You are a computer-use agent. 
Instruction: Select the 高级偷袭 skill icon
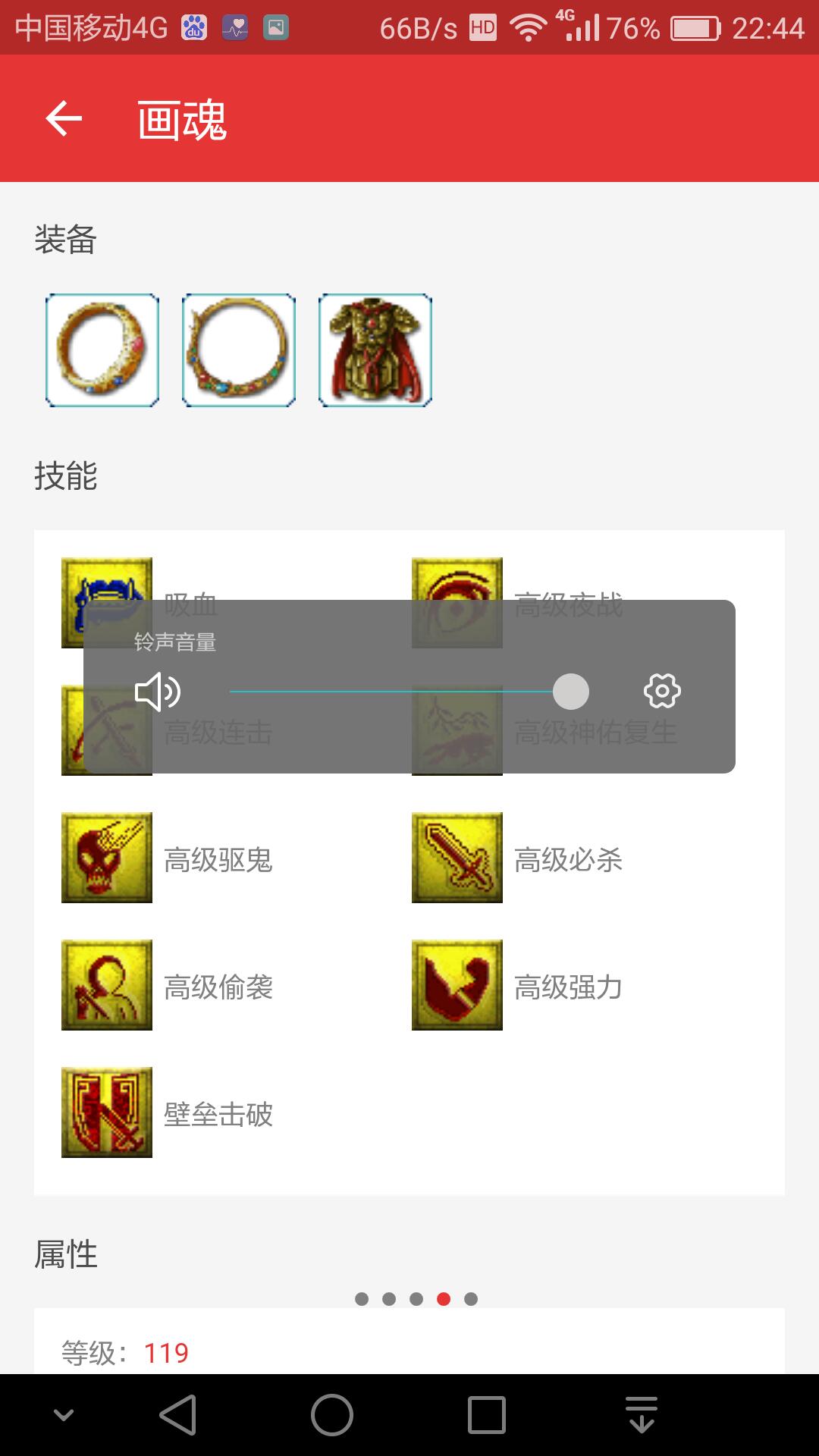(107, 985)
